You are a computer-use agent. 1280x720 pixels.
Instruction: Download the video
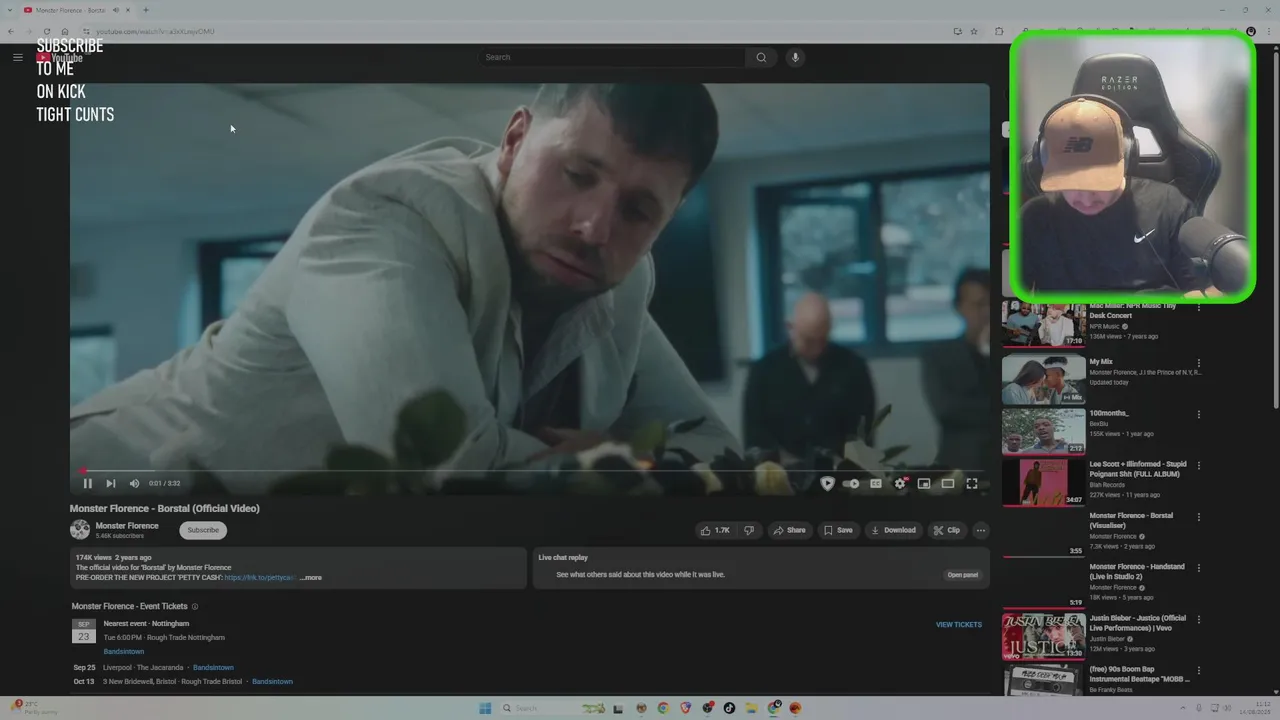[x=893, y=530]
